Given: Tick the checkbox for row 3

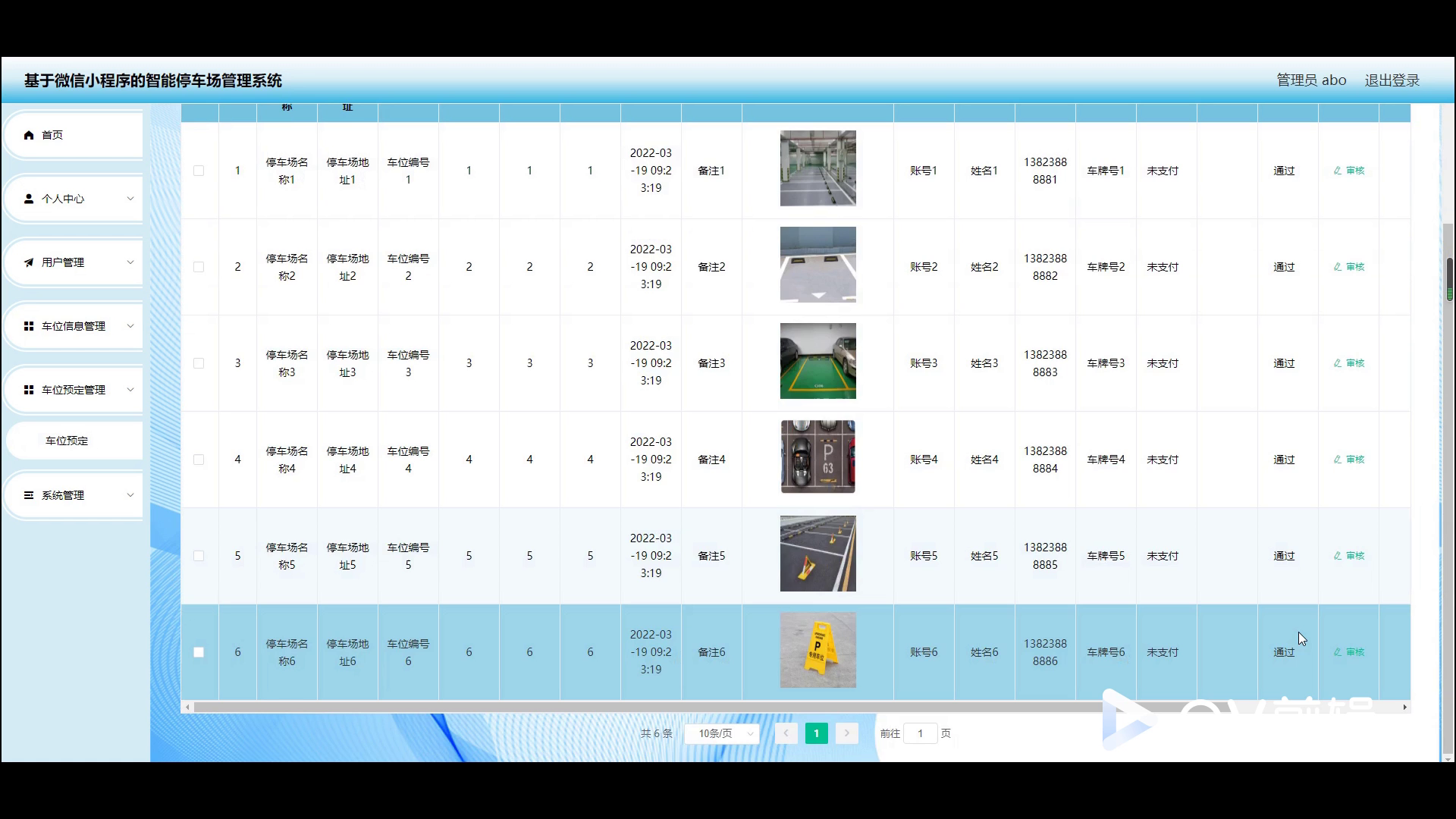Looking at the screenshot, I should [x=199, y=363].
